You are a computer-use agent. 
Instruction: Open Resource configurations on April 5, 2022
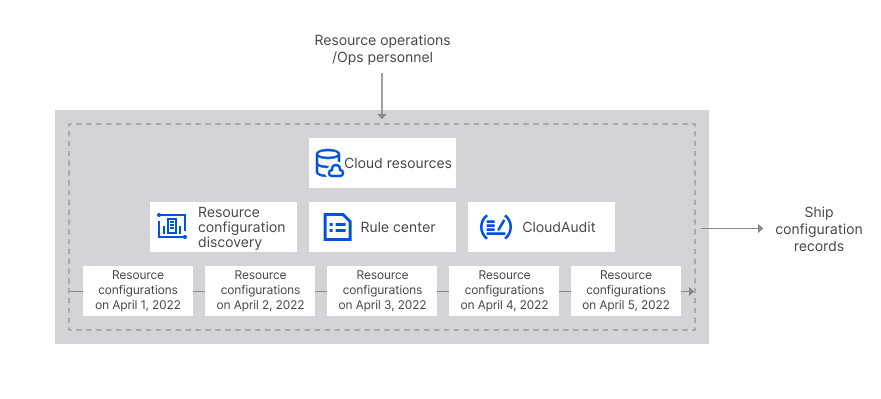pyautogui.click(x=626, y=291)
